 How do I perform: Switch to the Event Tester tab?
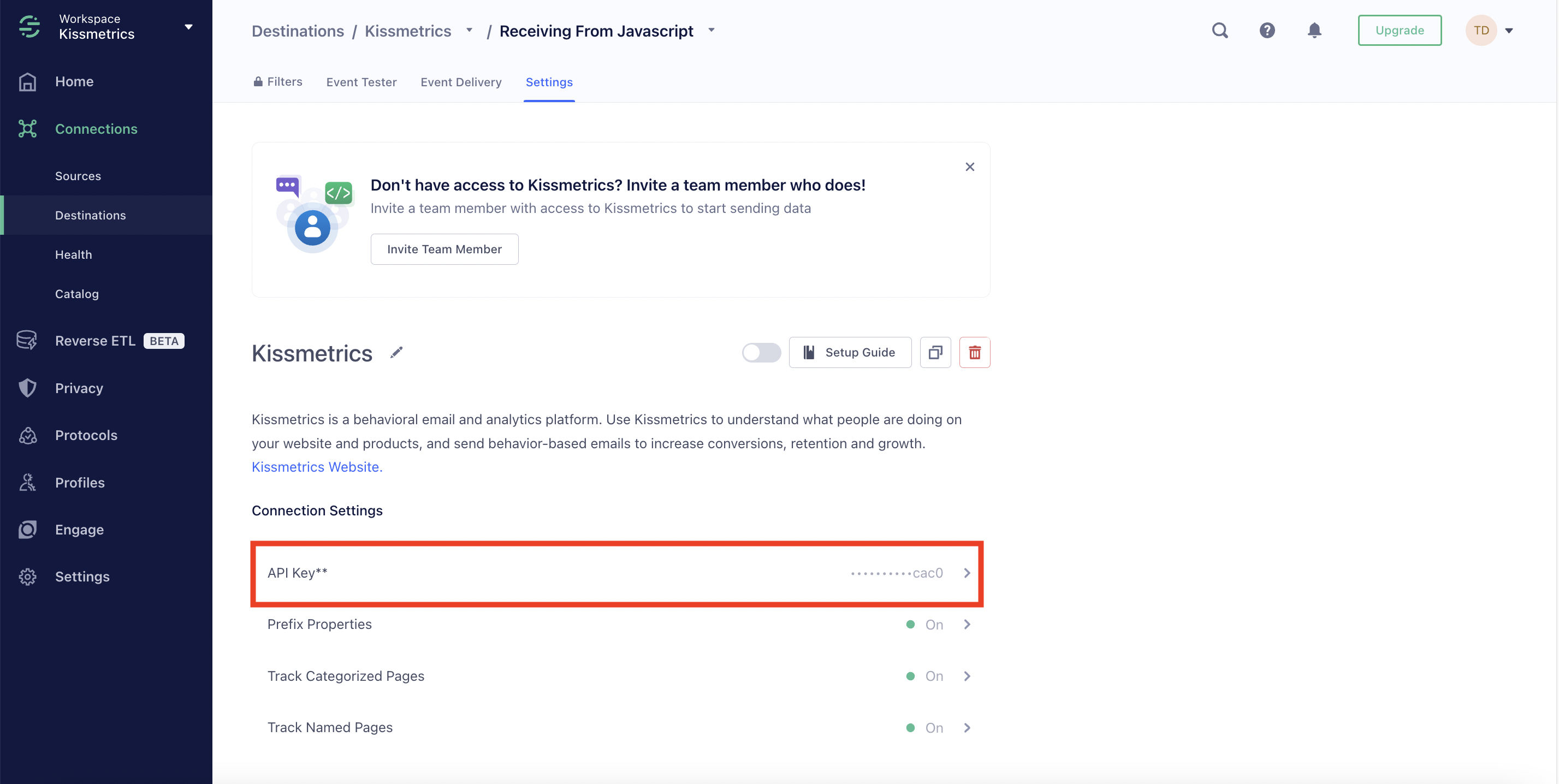[x=361, y=82]
